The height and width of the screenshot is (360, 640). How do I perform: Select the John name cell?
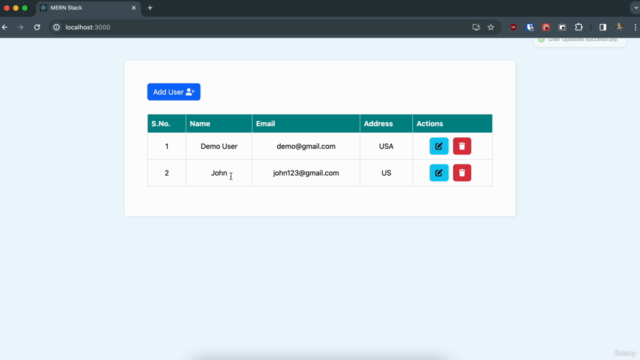(219, 173)
